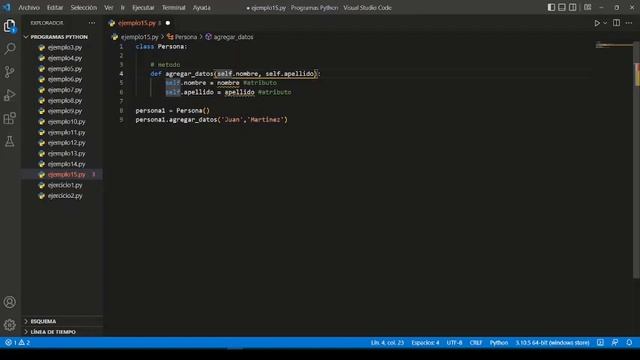
Task: Open the Accounts icon in activity bar
Action: pos(10,302)
